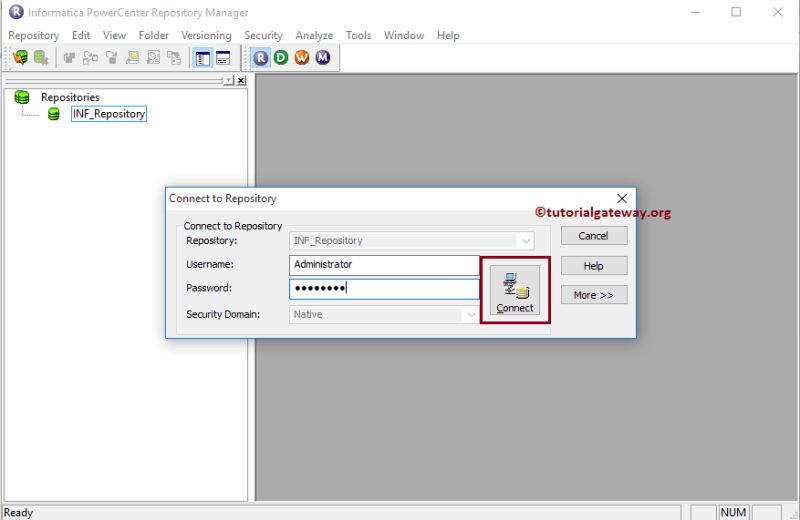Open the Folder menu

(154, 35)
